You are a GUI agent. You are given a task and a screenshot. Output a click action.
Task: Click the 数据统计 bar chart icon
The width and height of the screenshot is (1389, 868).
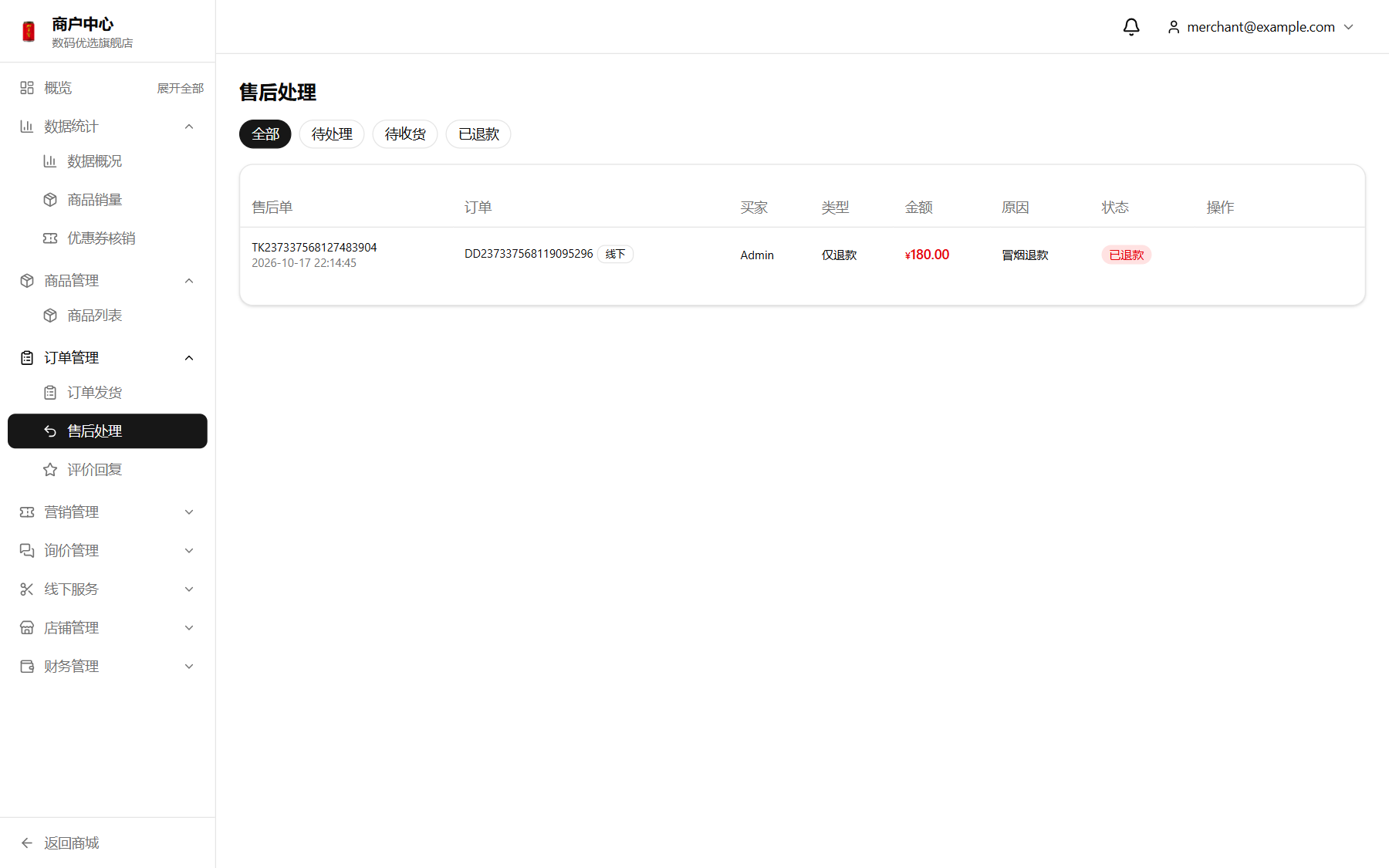click(27, 127)
